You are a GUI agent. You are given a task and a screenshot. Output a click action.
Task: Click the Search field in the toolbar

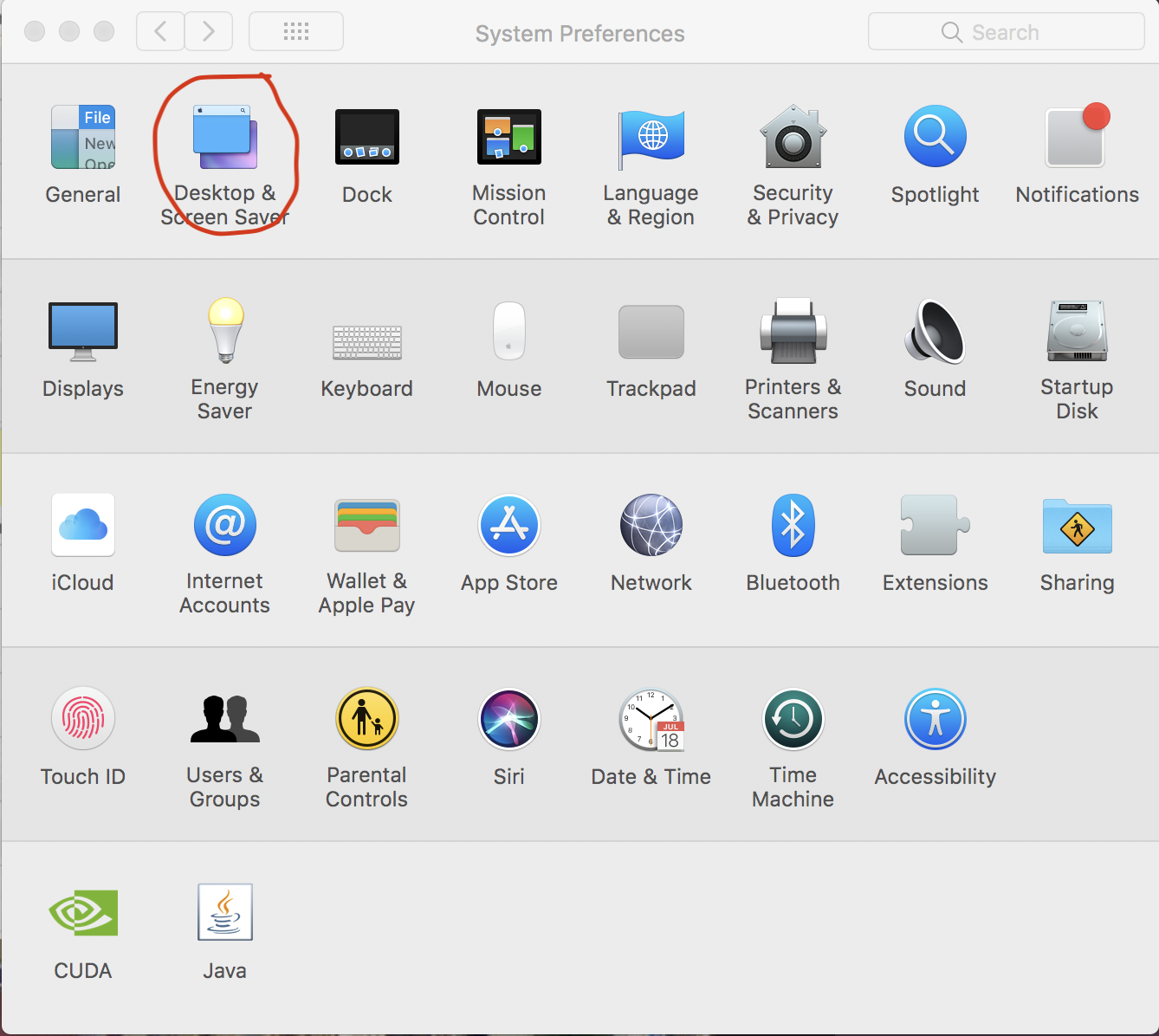coord(1007,32)
